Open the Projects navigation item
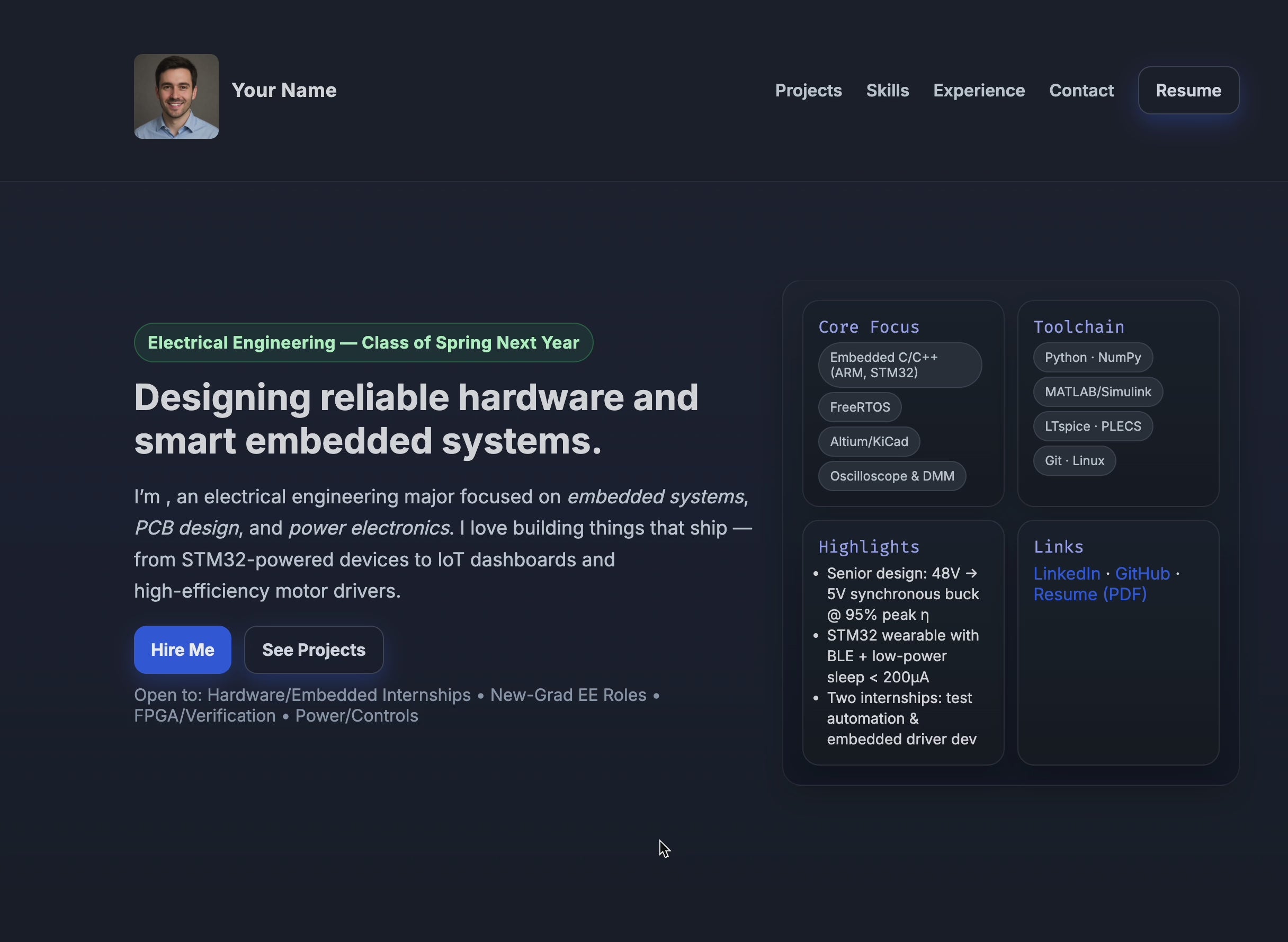This screenshot has height=942, width=1288. (x=808, y=90)
